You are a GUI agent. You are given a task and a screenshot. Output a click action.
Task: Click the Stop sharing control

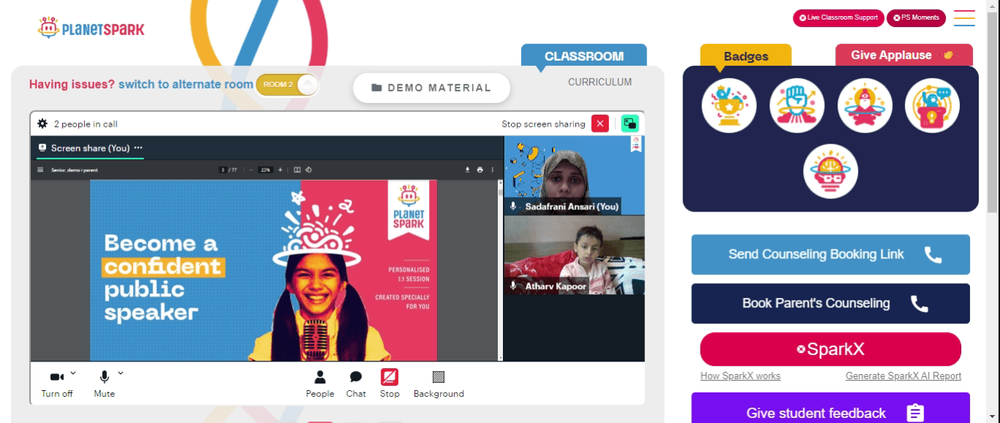(x=390, y=384)
